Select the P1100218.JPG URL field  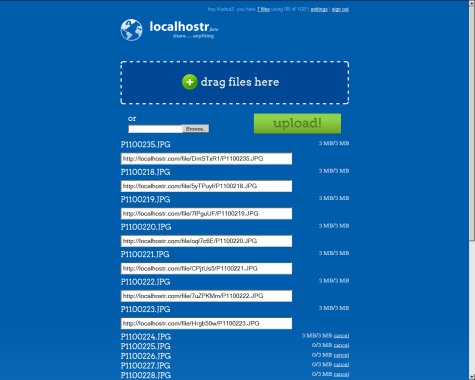click(206, 186)
